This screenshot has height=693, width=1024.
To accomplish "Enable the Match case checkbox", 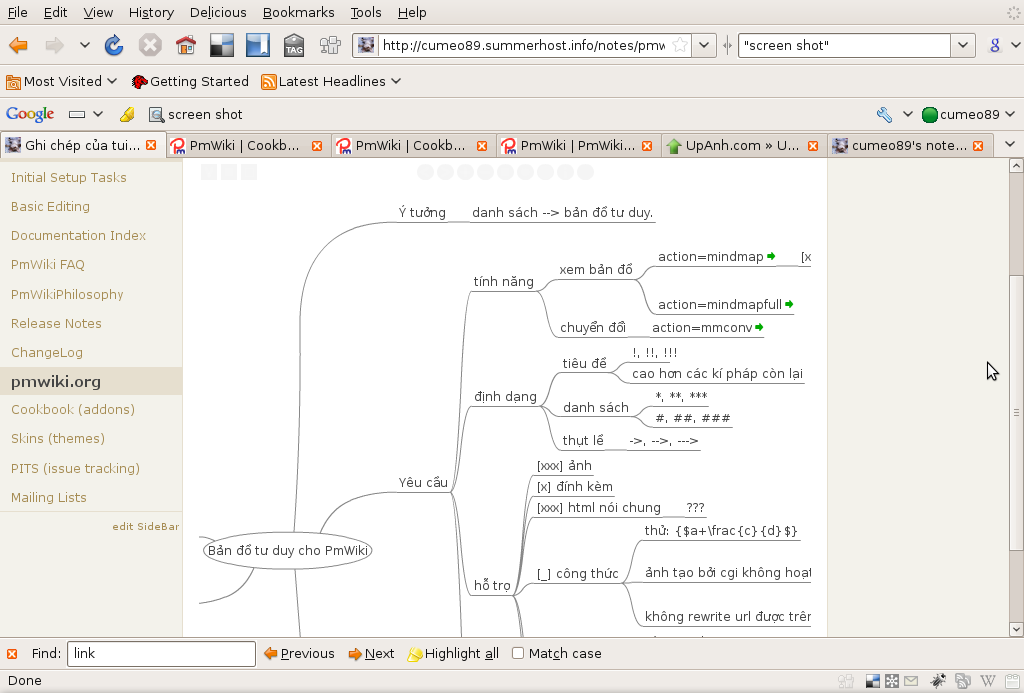I will pos(518,653).
